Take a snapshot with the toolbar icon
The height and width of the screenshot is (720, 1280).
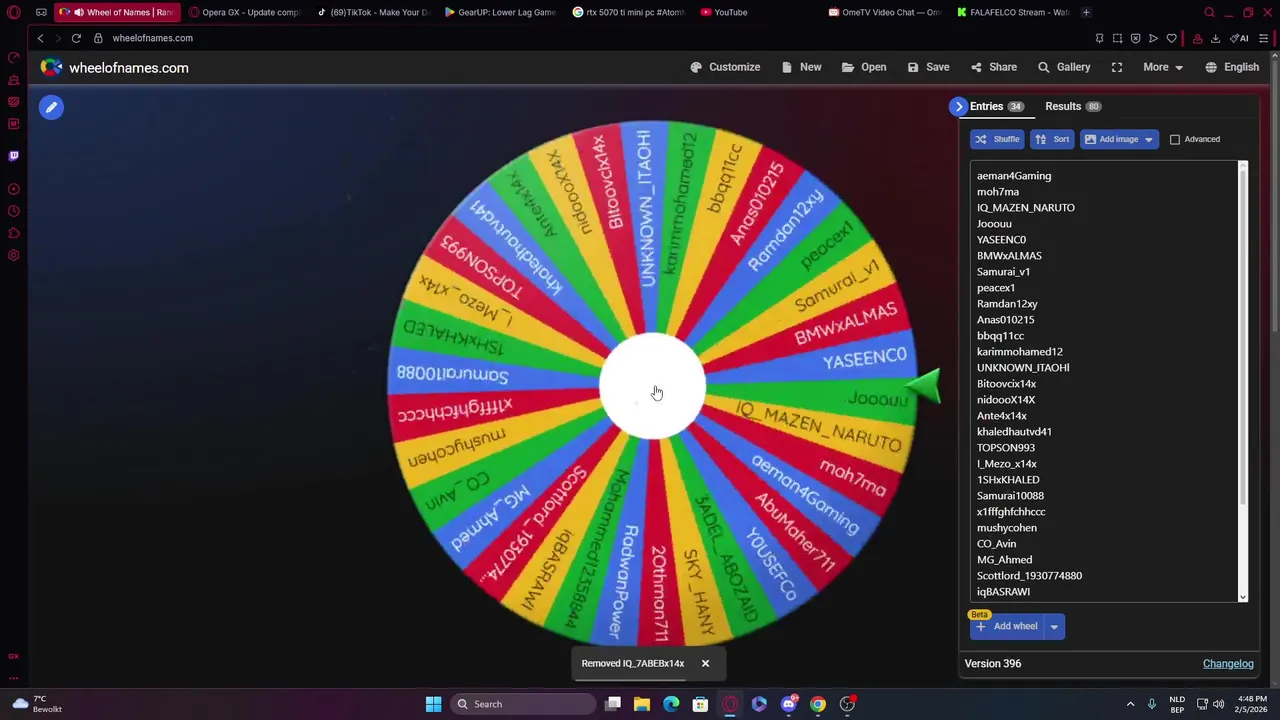1117,38
